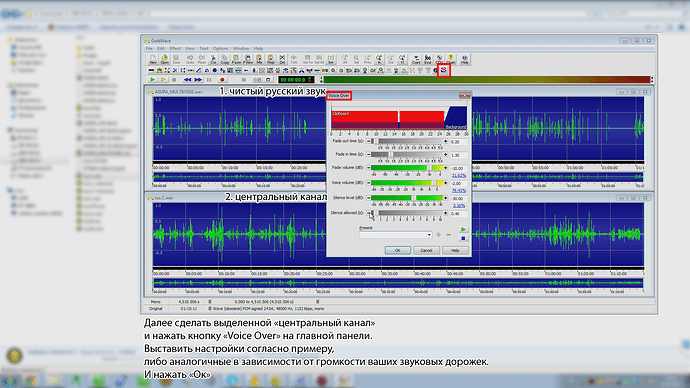The width and height of the screenshot is (690, 388).
Task: Click the Fade in time slider handle
Action: [x=391, y=154]
